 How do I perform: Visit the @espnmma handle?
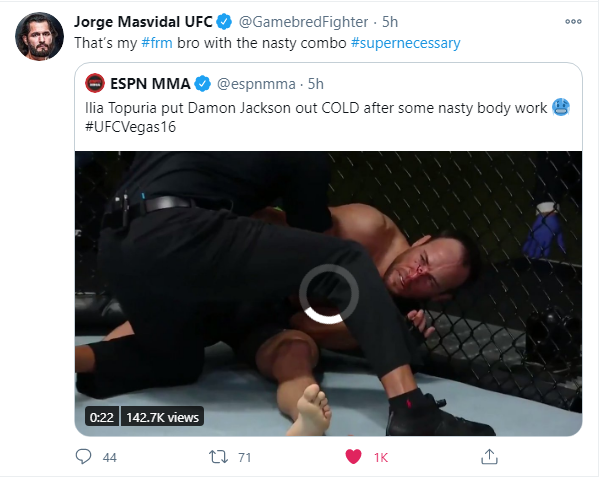(256, 84)
